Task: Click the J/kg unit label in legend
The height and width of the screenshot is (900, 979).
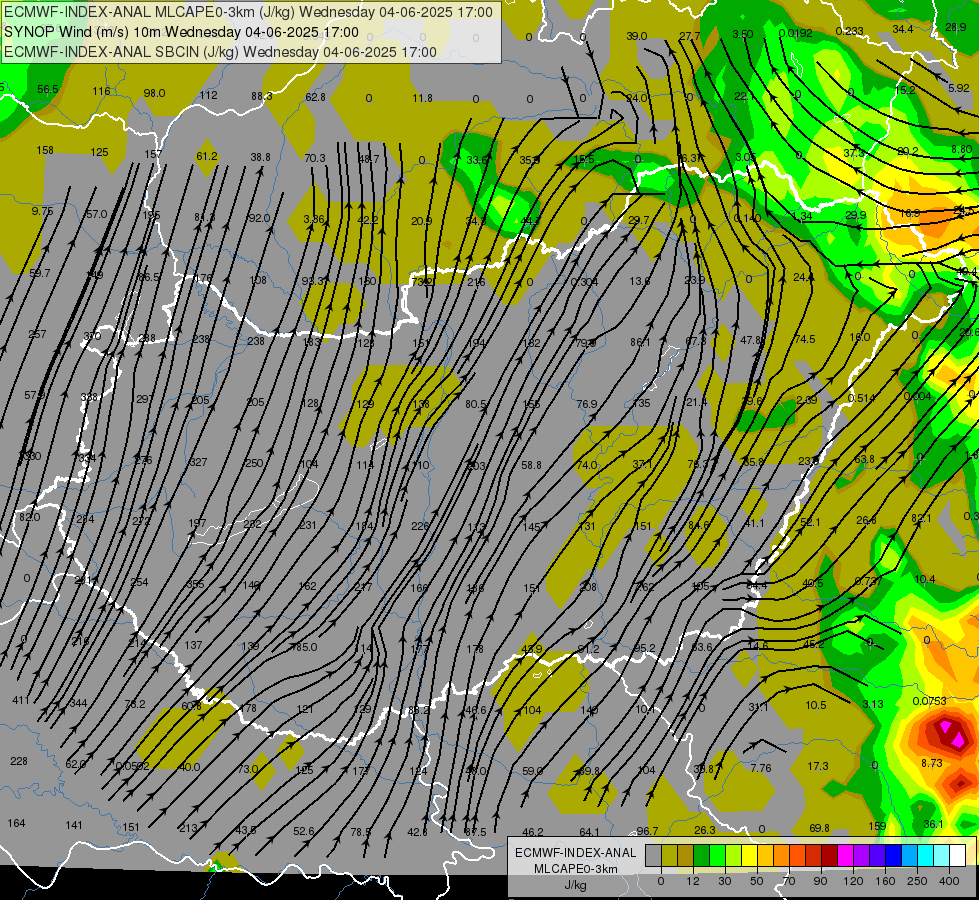Action: click(575, 885)
